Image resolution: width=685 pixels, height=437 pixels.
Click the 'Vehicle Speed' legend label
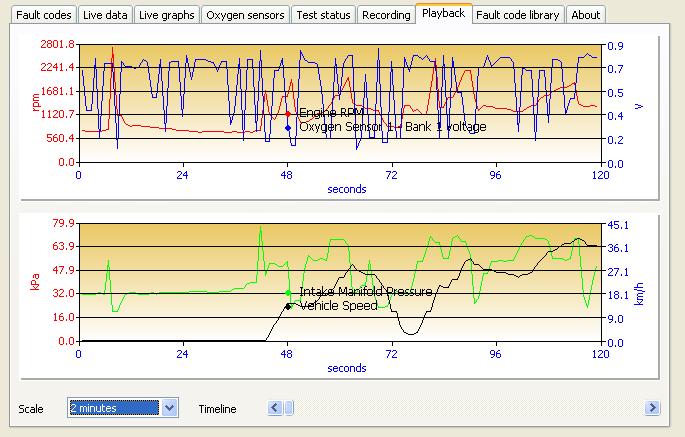pyautogui.click(x=339, y=305)
